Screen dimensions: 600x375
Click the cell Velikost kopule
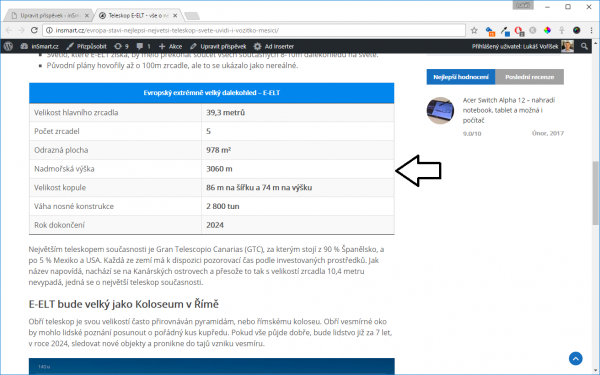(116, 188)
